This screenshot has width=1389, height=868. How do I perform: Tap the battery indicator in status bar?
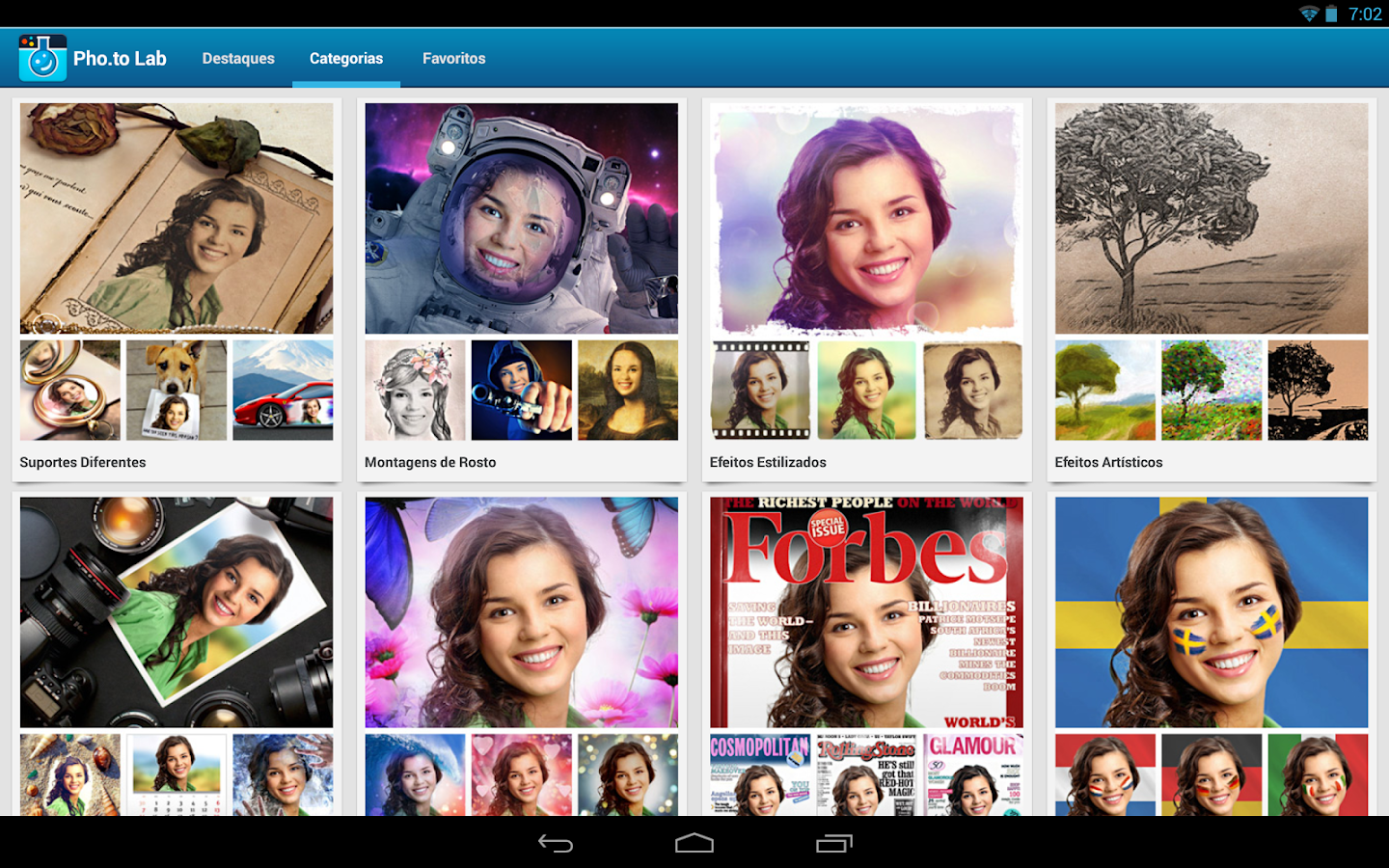1333,14
